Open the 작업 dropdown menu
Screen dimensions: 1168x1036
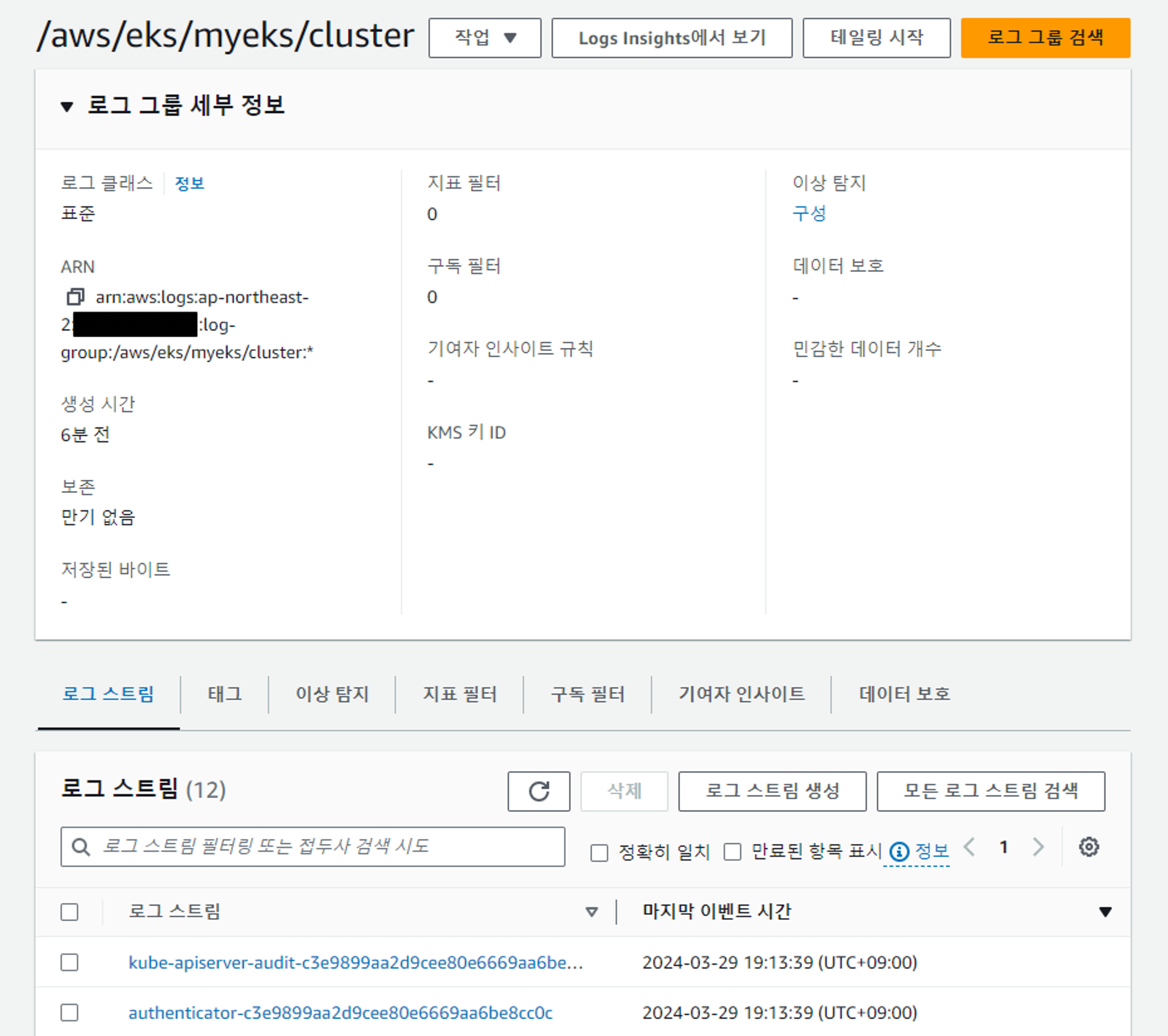485,38
